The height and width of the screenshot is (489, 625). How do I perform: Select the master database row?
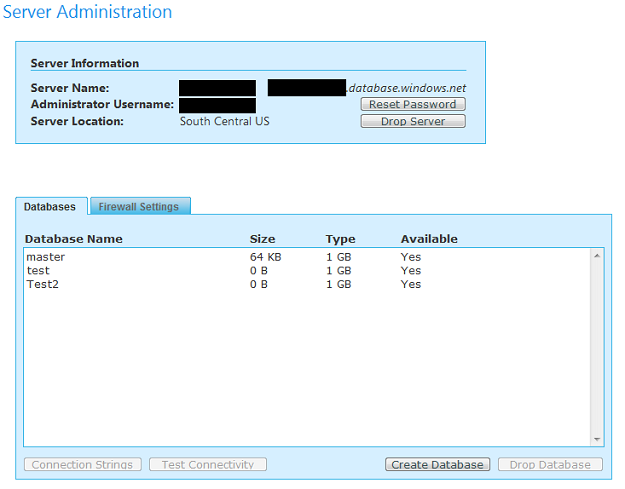tap(307, 257)
